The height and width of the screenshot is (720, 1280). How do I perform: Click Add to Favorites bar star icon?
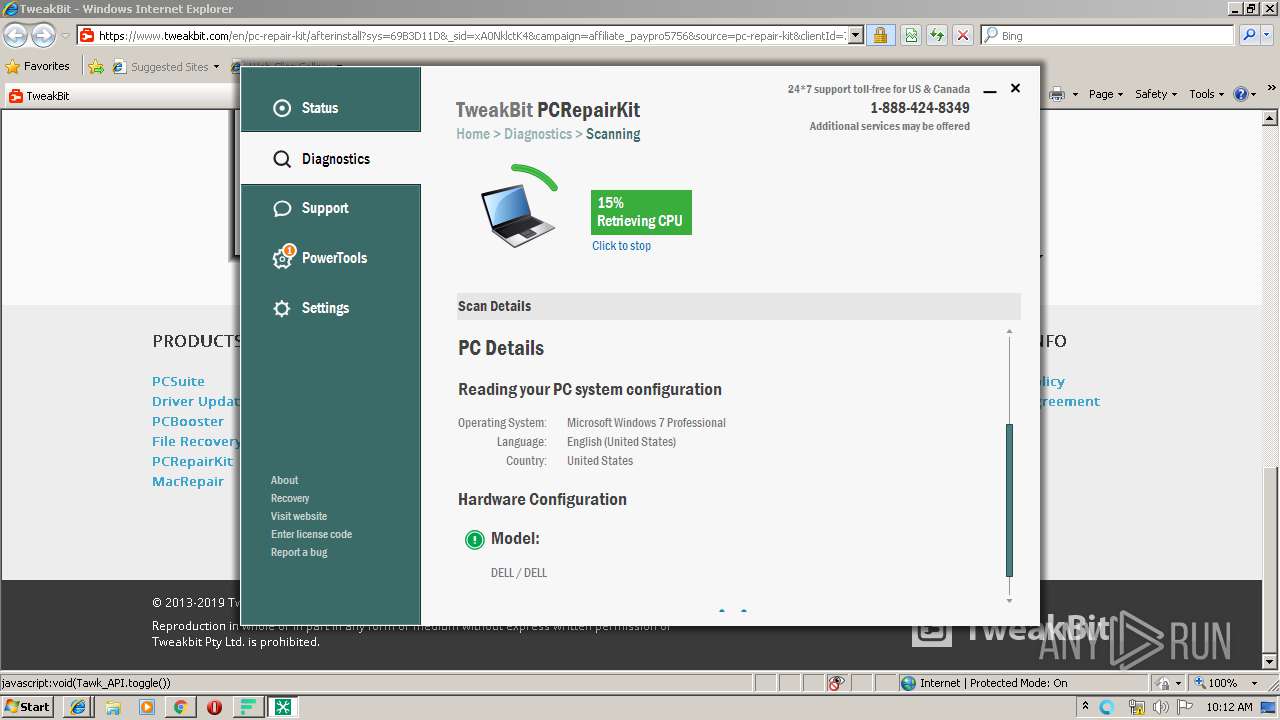click(x=95, y=67)
